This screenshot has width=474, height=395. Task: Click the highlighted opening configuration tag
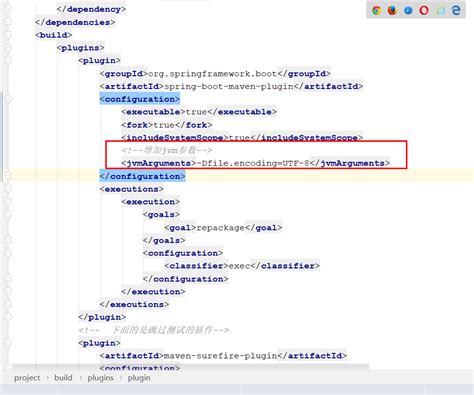140,99
